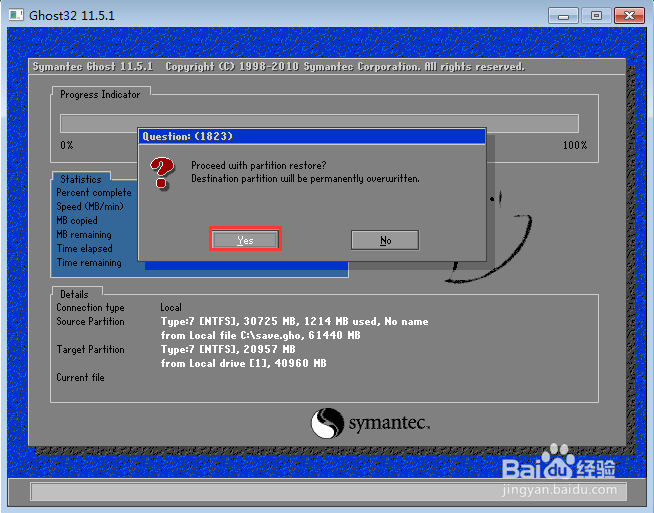Click the 'MB remaining' statistic label
This screenshot has width=654, height=513.
pyautogui.click(x=84, y=234)
